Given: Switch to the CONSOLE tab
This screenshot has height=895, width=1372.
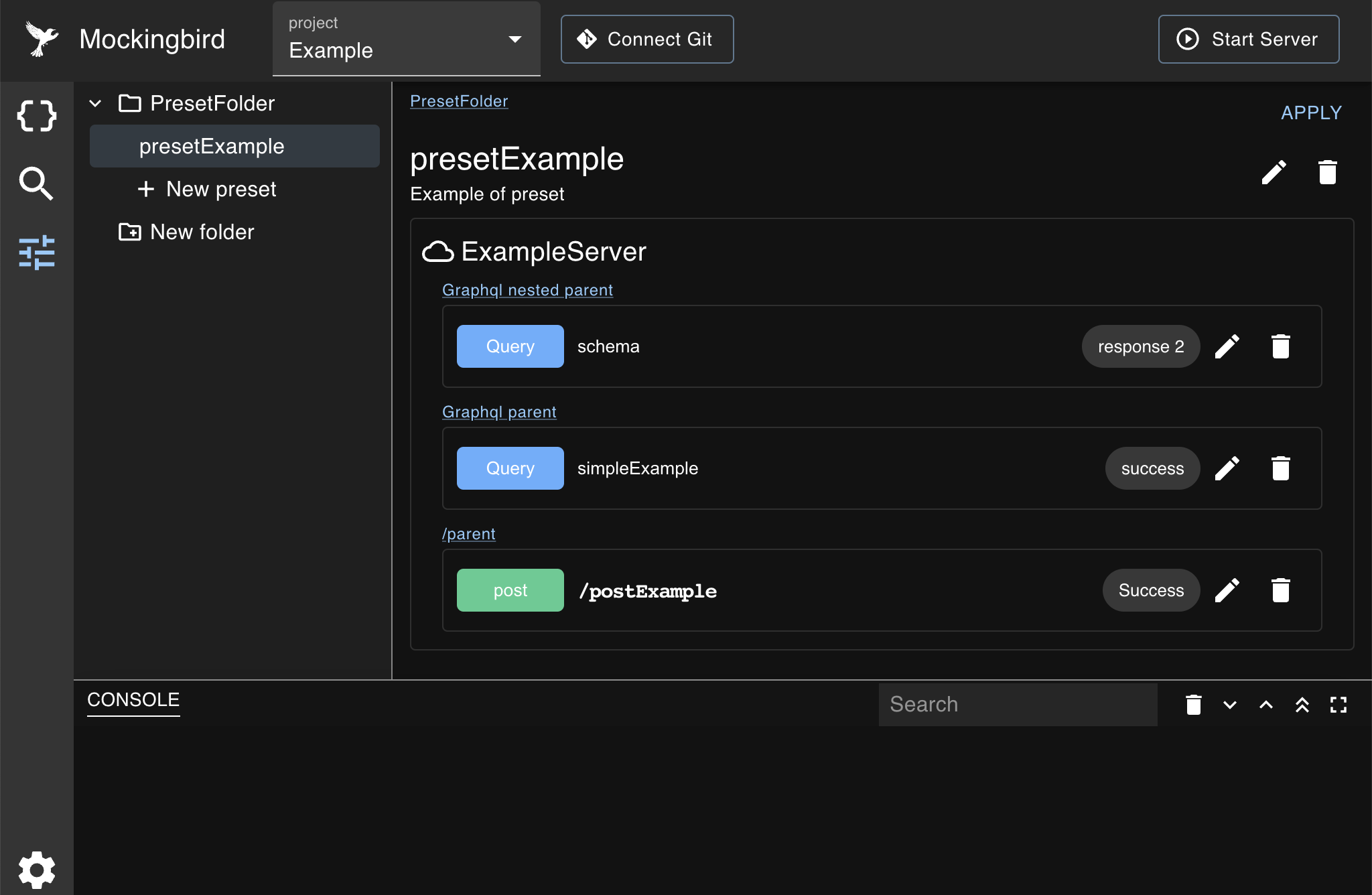Looking at the screenshot, I should (133, 700).
